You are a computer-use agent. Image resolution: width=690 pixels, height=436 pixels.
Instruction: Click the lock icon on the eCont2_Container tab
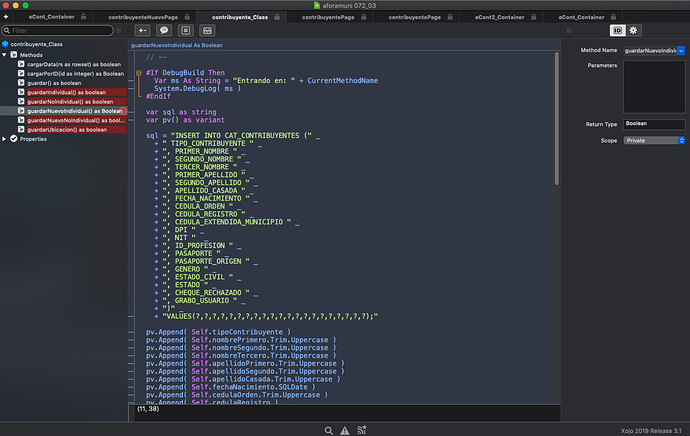coord(533,17)
